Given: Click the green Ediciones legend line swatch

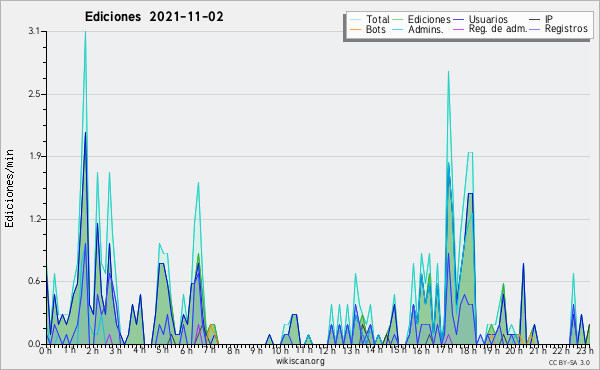Looking at the screenshot, I should [398, 20].
